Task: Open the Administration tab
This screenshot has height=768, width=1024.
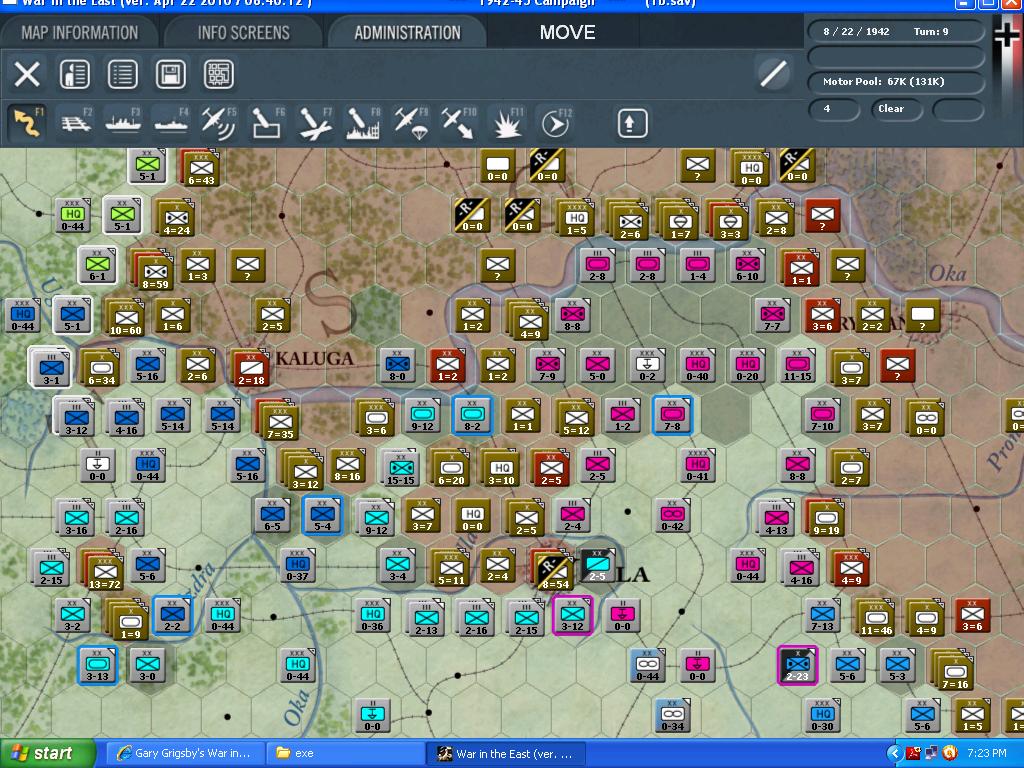Action: [x=407, y=32]
